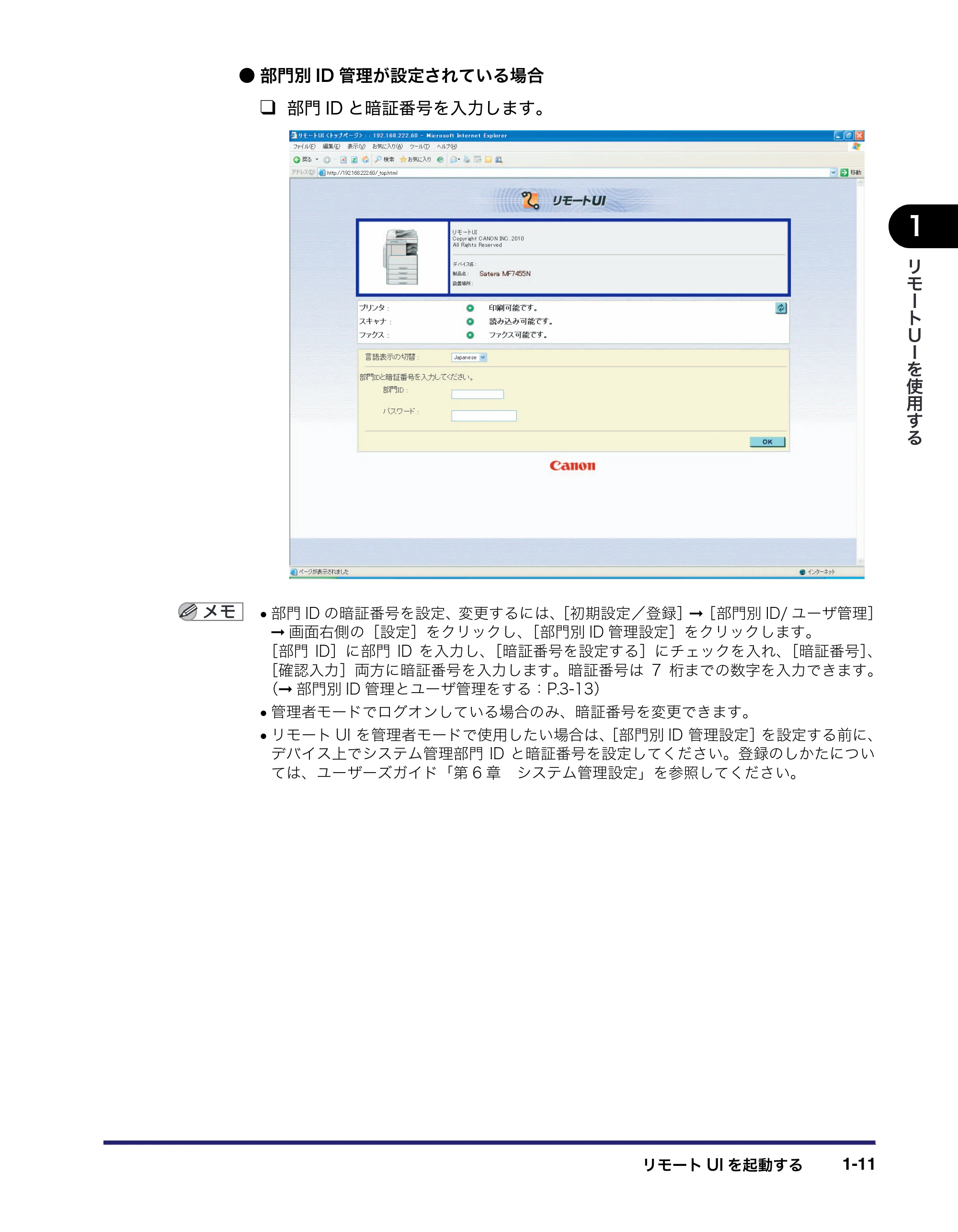958x1232 pixels.
Task: Open the Japanese language display dropdown
Action: [469, 357]
